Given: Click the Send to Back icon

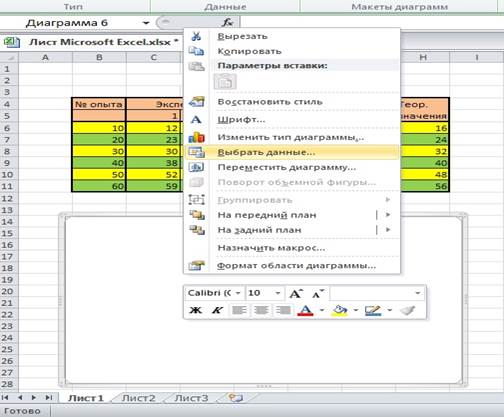Looking at the screenshot, I should click(197, 230).
